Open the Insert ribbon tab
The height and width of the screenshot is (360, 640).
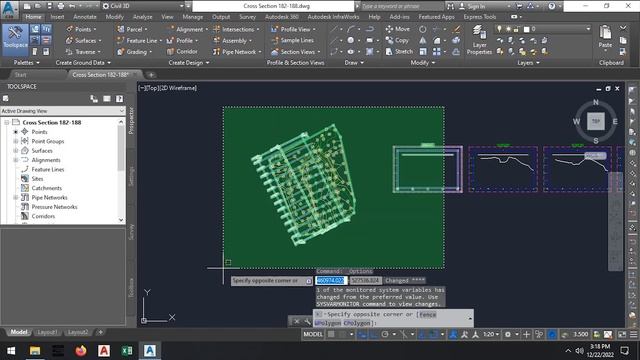[57, 17]
